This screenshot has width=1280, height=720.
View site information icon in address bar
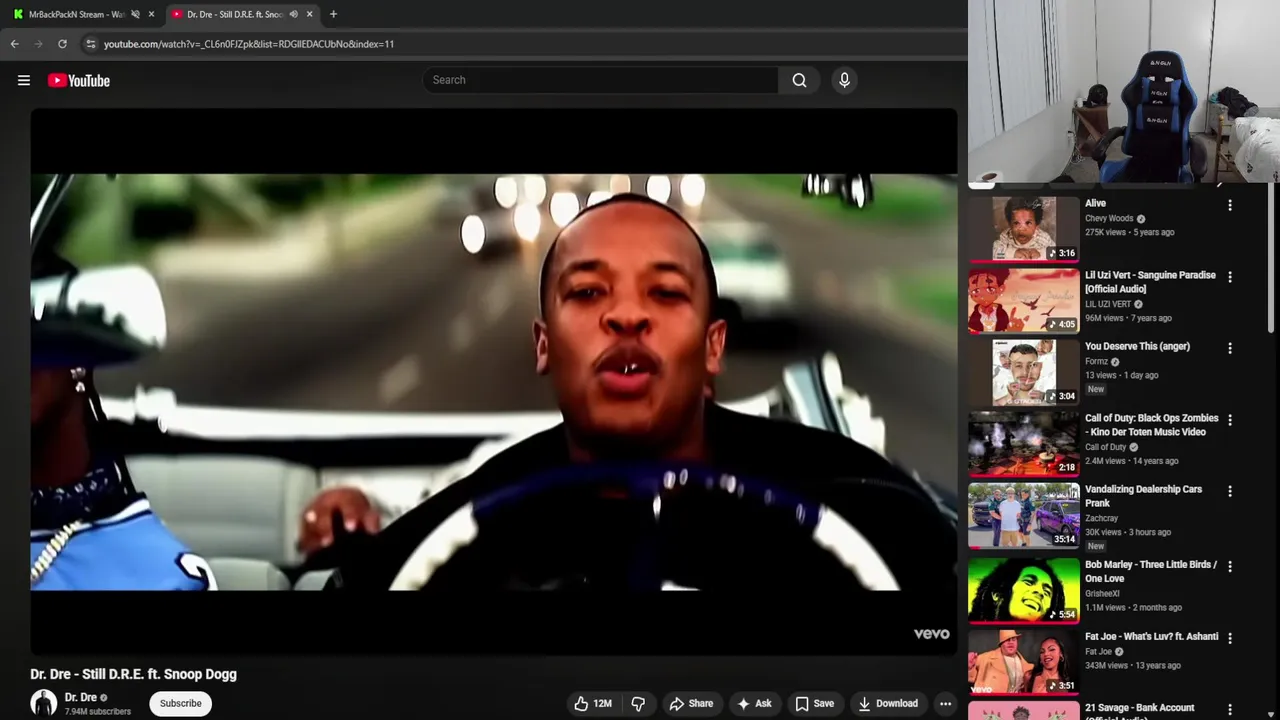point(90,44)
